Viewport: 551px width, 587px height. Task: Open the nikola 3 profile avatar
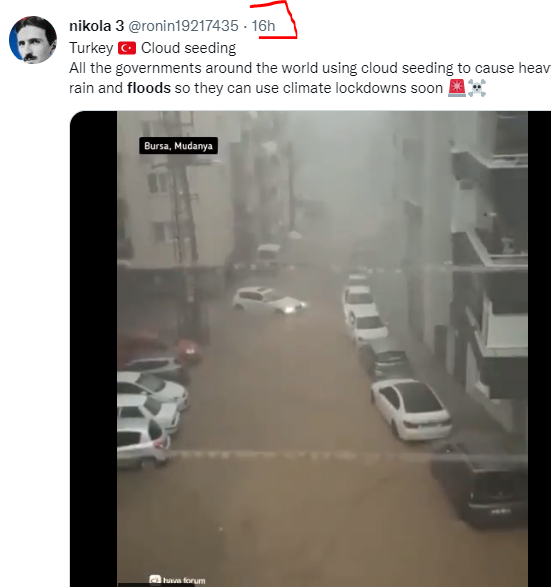[33, 40]
